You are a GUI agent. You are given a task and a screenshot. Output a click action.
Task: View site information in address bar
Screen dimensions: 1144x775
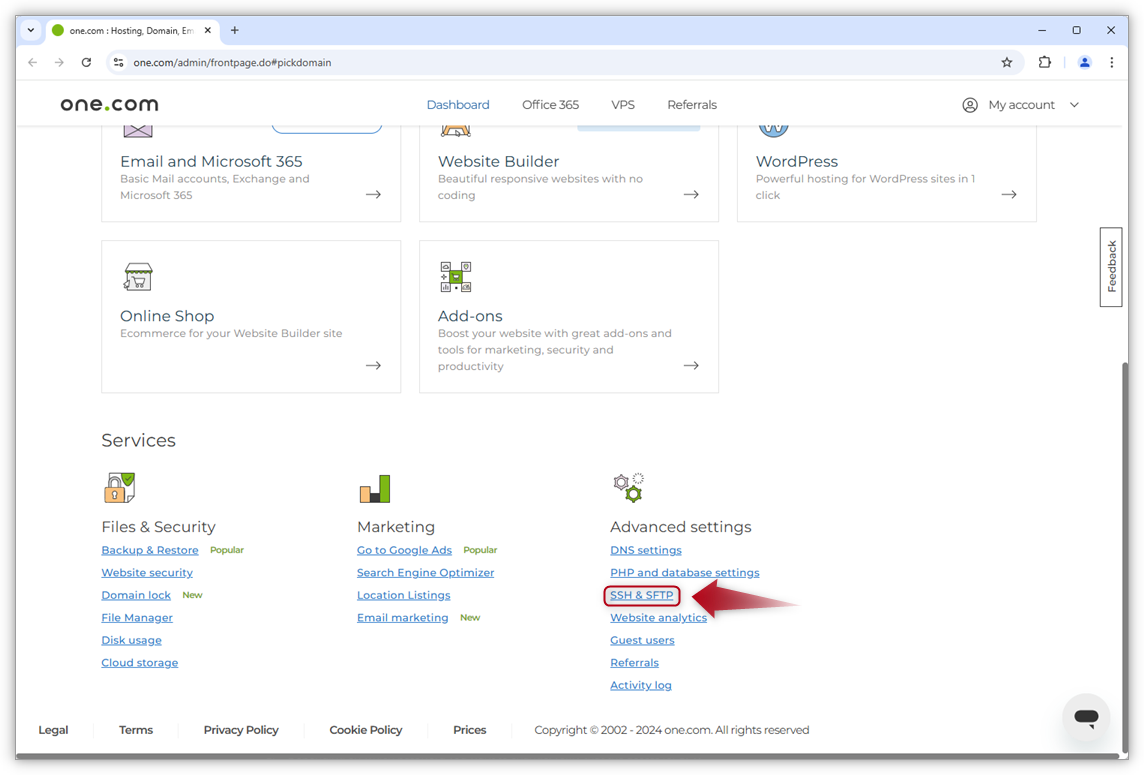118,63
